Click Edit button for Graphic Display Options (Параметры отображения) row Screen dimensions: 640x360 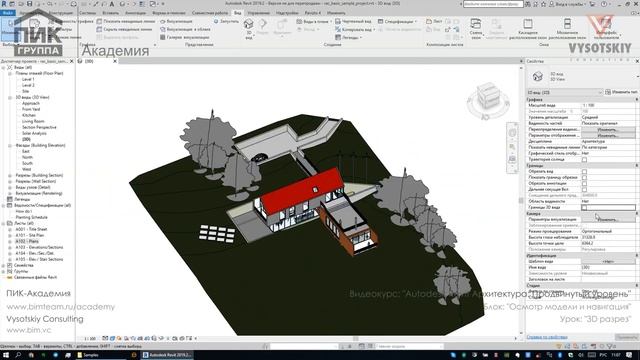[608, 136]
